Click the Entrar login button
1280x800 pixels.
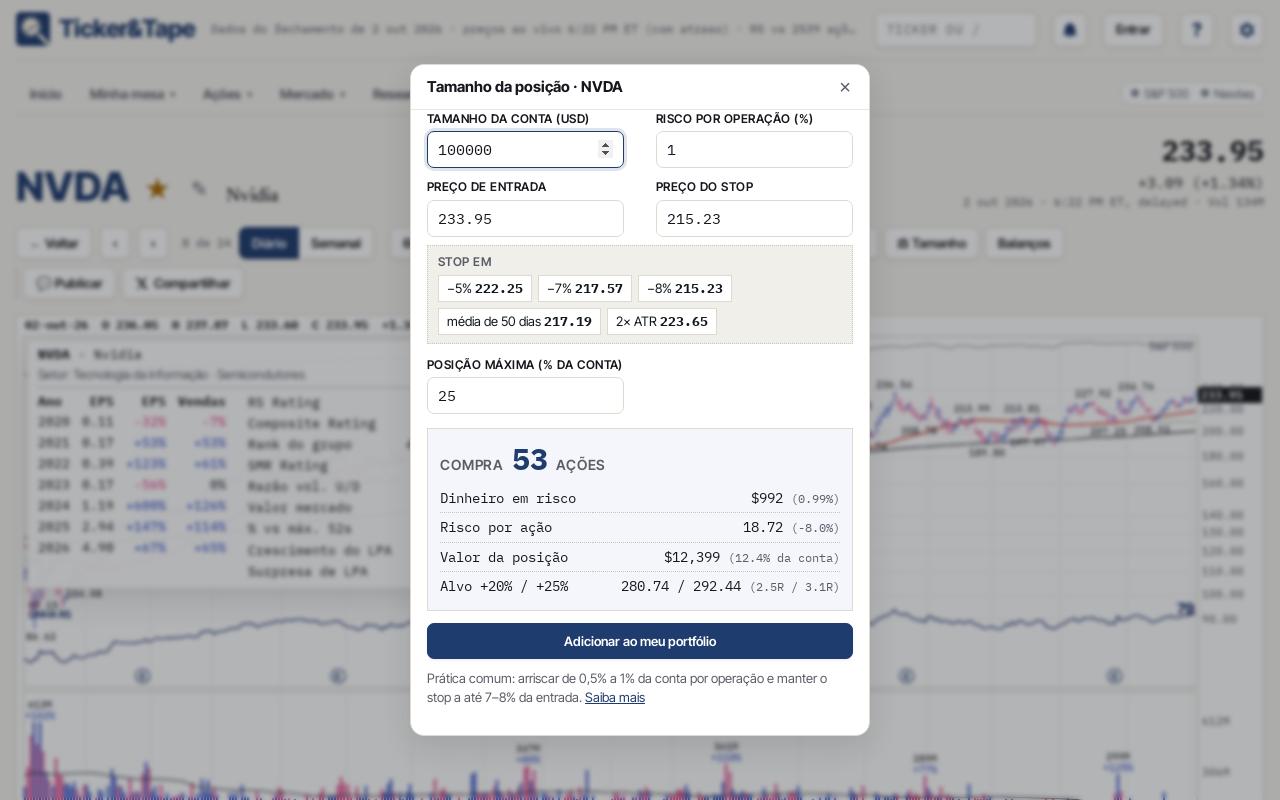[x=1133, y=30]
